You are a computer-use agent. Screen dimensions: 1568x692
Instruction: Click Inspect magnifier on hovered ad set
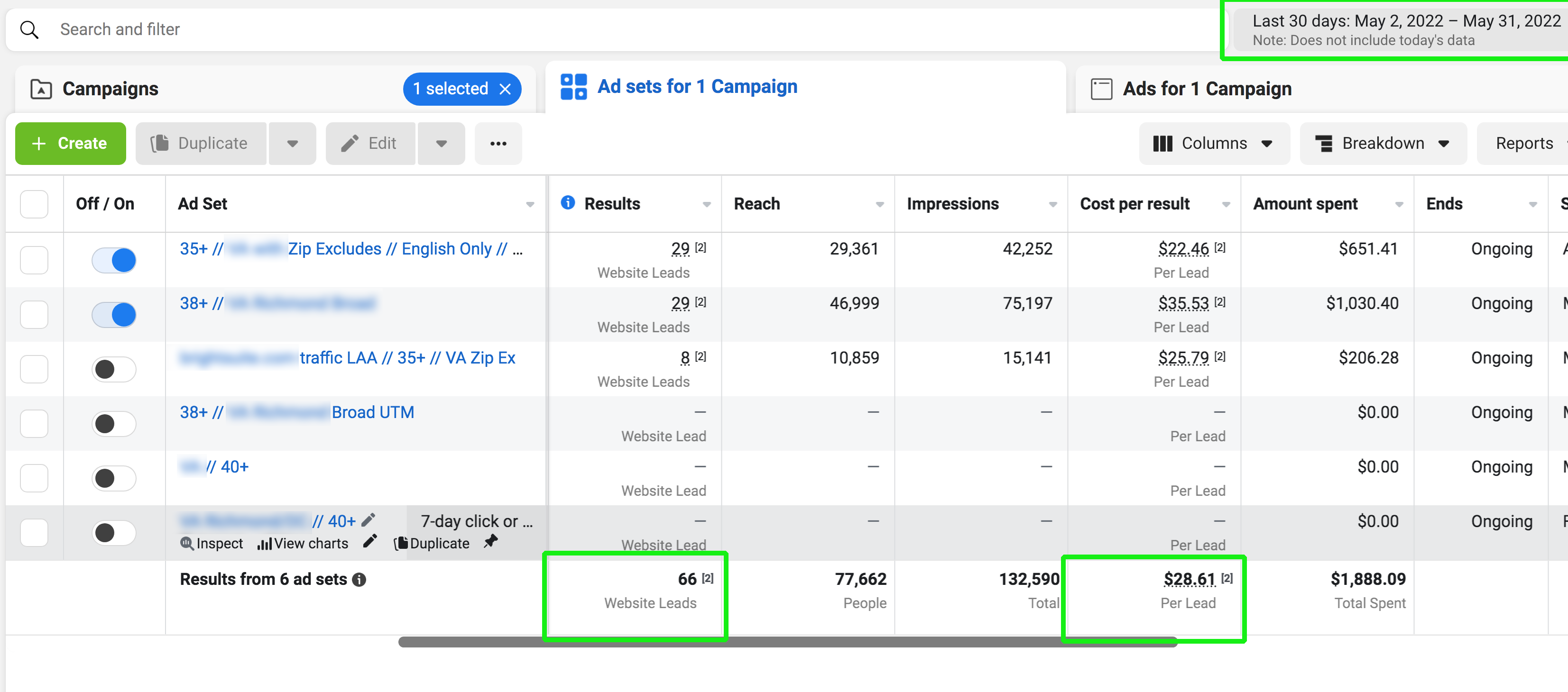coord(211,543)
